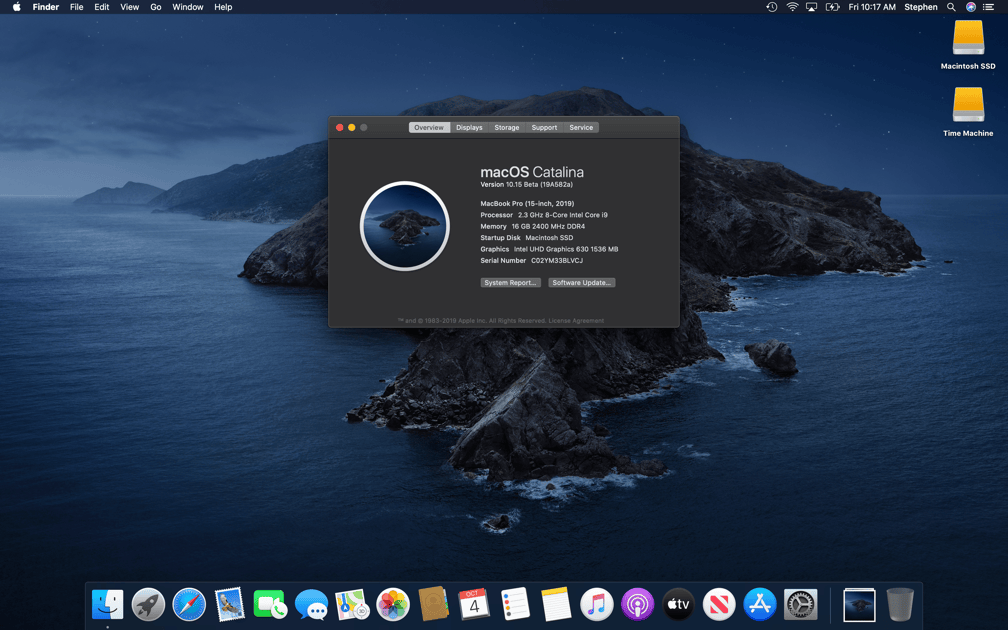
Task: Click AirPlay display icon in menu bar
Action: coord(812,7)
